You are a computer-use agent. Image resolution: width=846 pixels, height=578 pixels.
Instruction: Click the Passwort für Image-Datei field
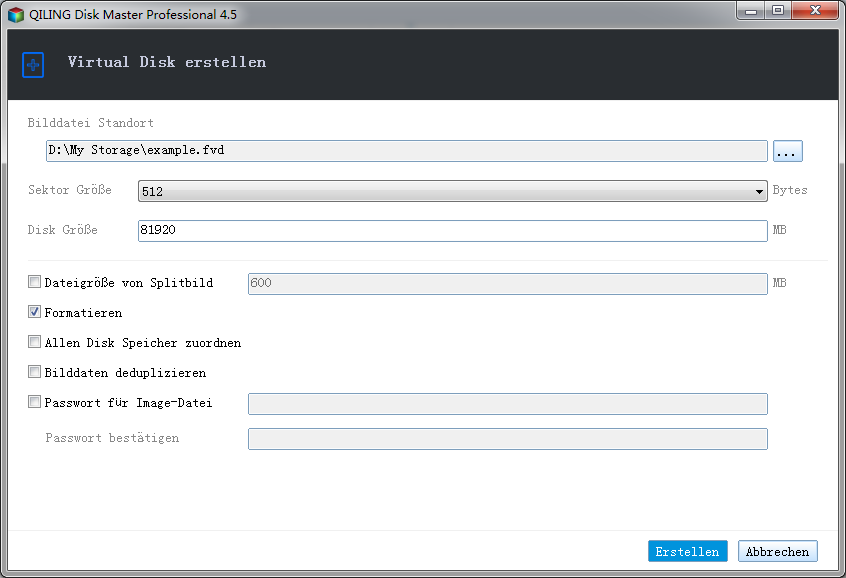(508, 404)
